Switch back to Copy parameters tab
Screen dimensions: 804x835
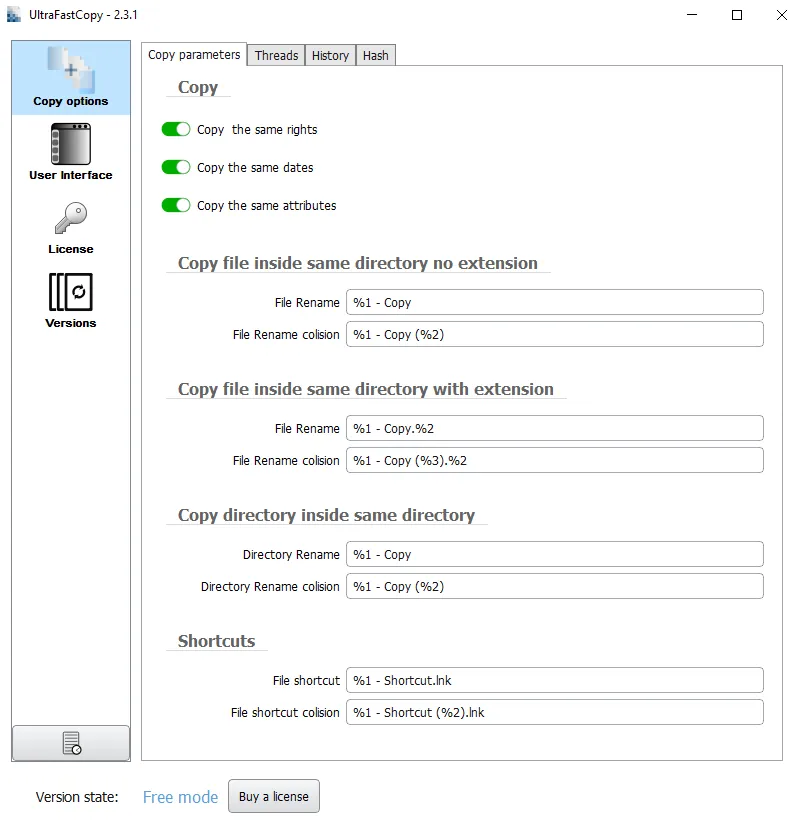[194, 55]
